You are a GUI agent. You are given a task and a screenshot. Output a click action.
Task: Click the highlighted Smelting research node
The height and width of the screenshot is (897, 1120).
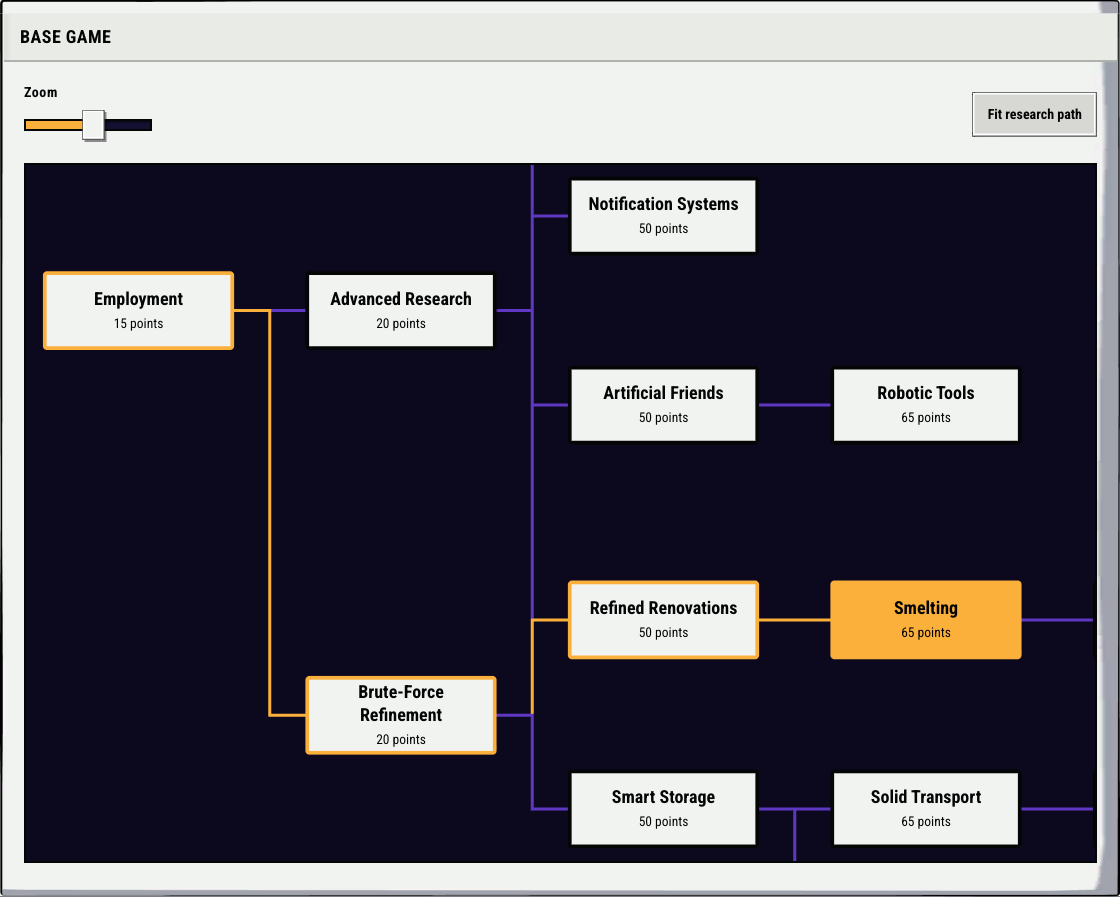[x=926, y=620]
